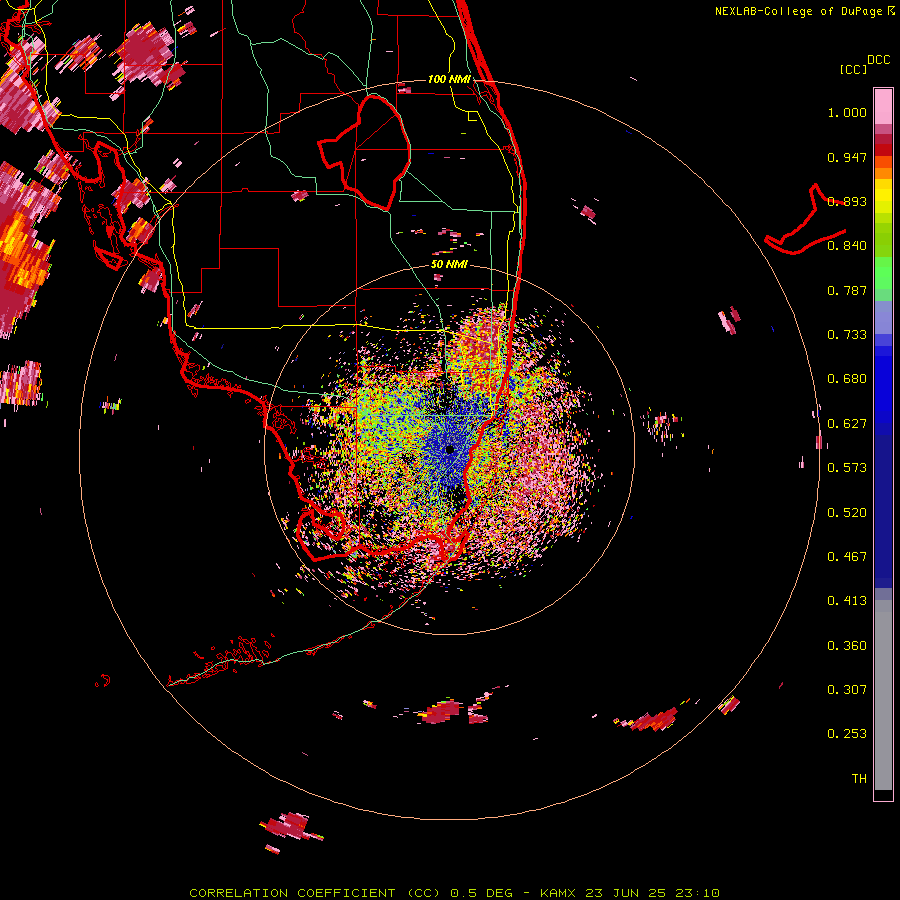
Task: Select the 0.680 legend value
Action: coord(847,379)
